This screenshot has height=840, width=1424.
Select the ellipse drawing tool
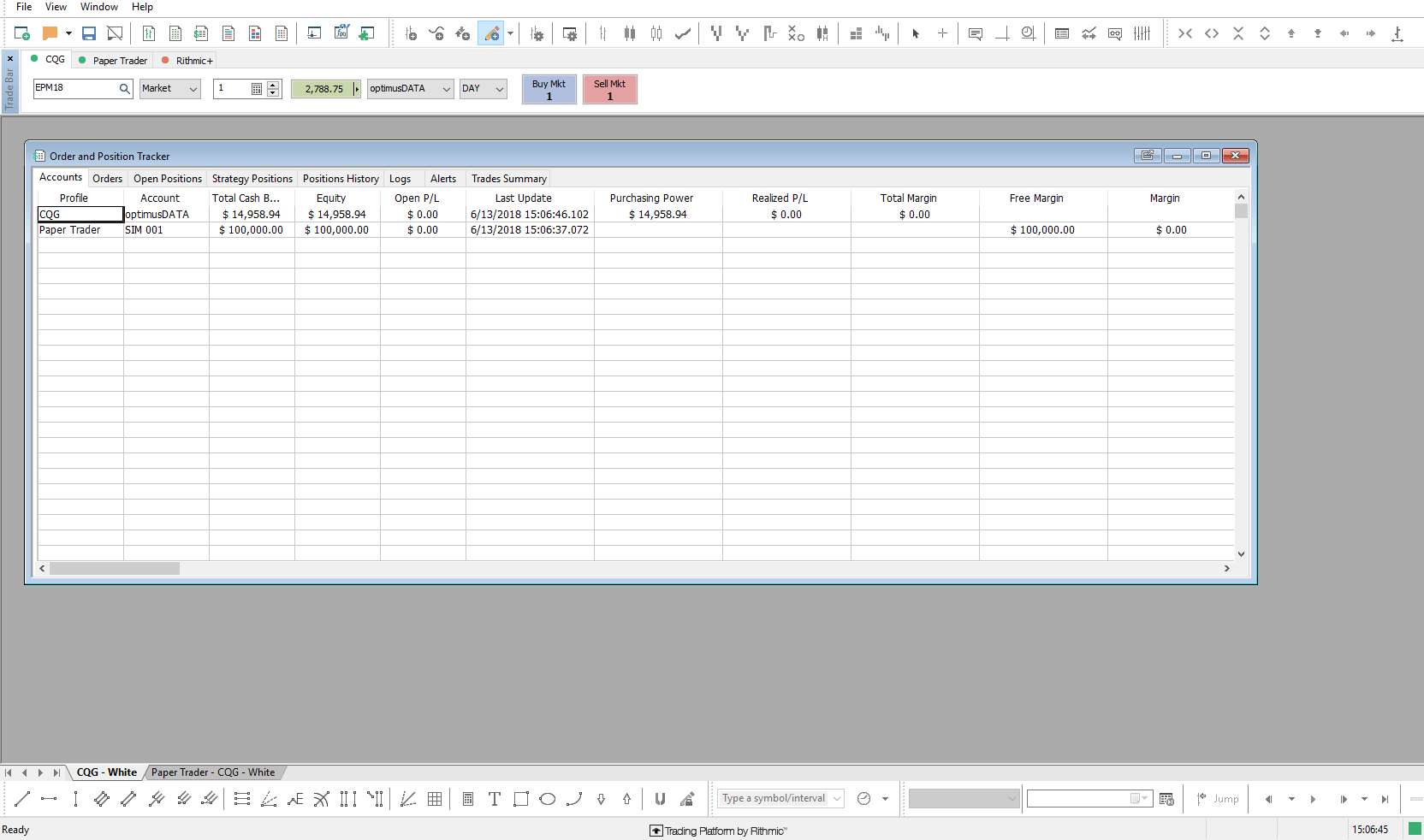[x=548, y=799]
